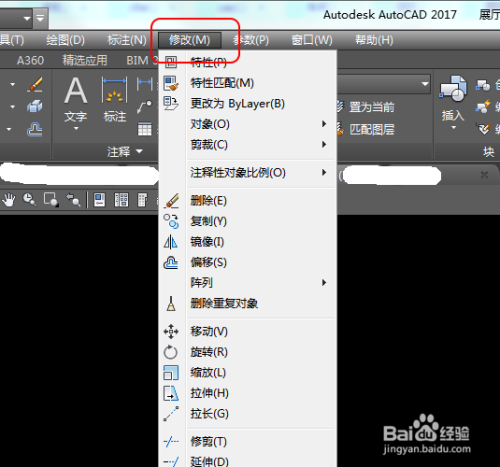Image resolution: width=500 pixels, height=467 pixels.
Task: Open the 帮助(H) menu
Action: click(374, 40)
